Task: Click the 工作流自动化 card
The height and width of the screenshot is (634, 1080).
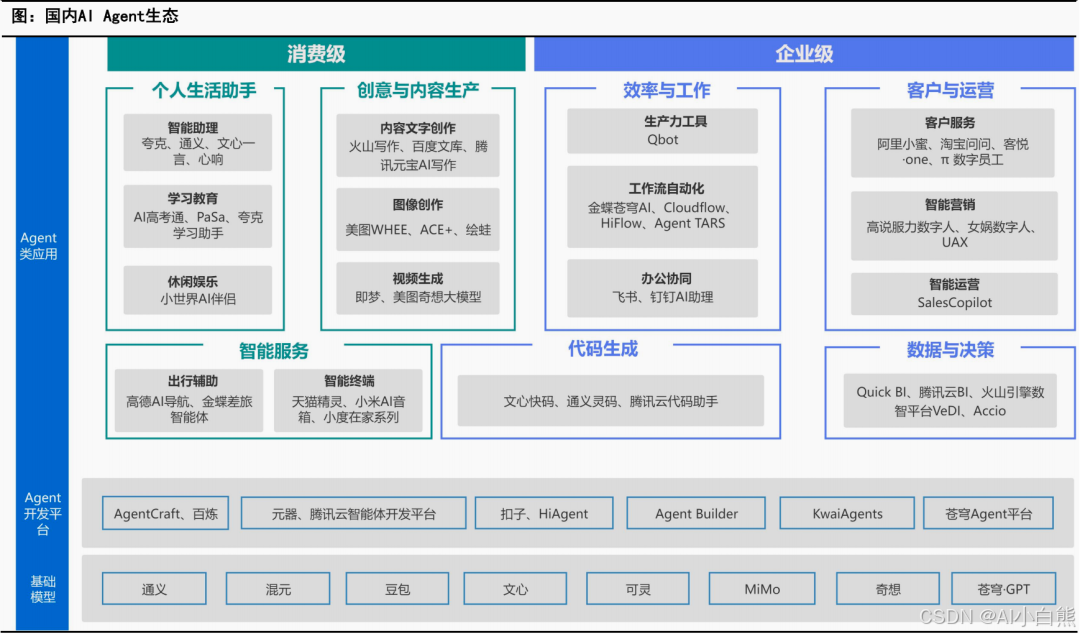Action: [x=663, y=206]
